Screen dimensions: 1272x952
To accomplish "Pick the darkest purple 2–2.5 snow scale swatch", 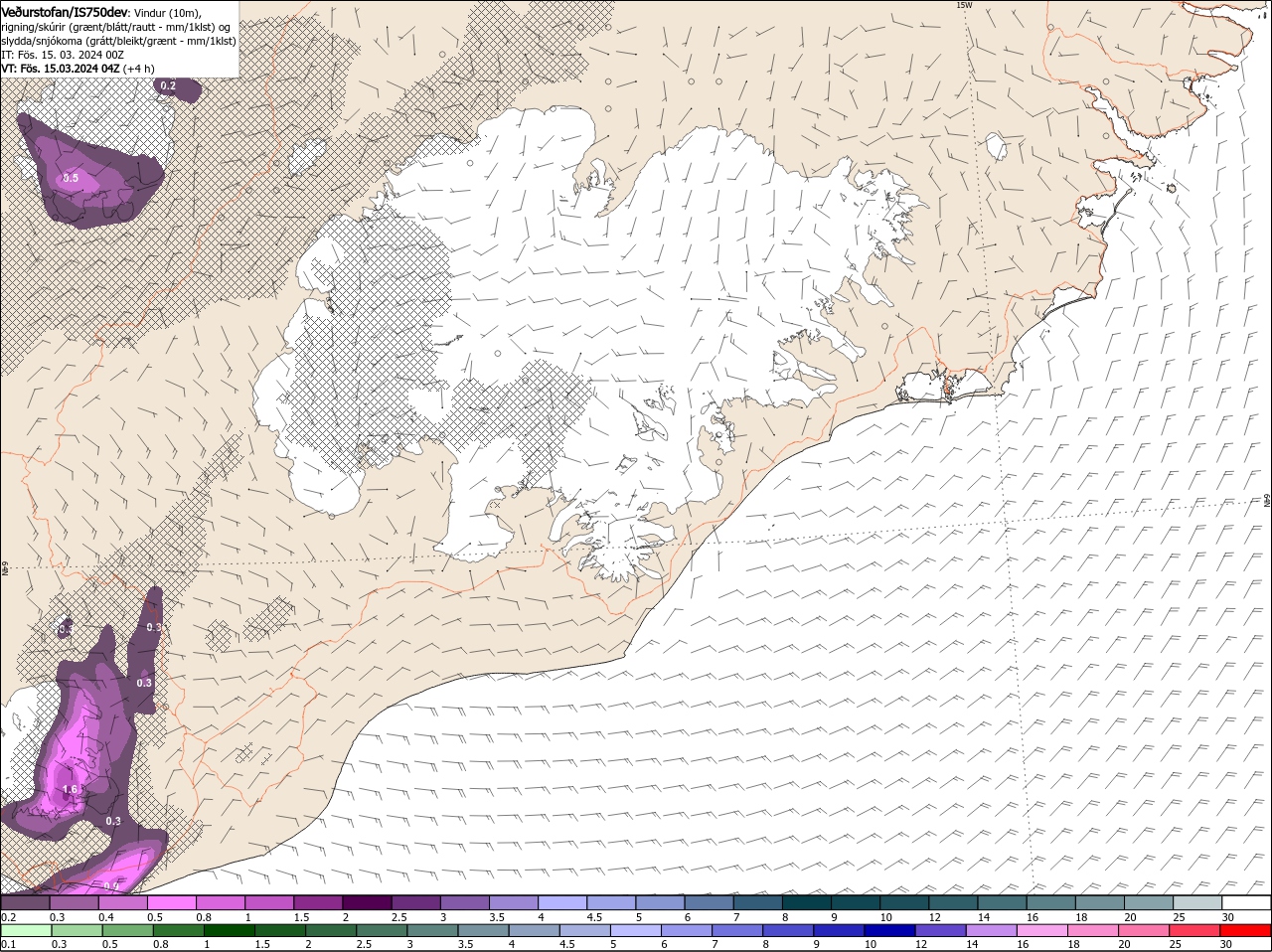I will (367, 903).
